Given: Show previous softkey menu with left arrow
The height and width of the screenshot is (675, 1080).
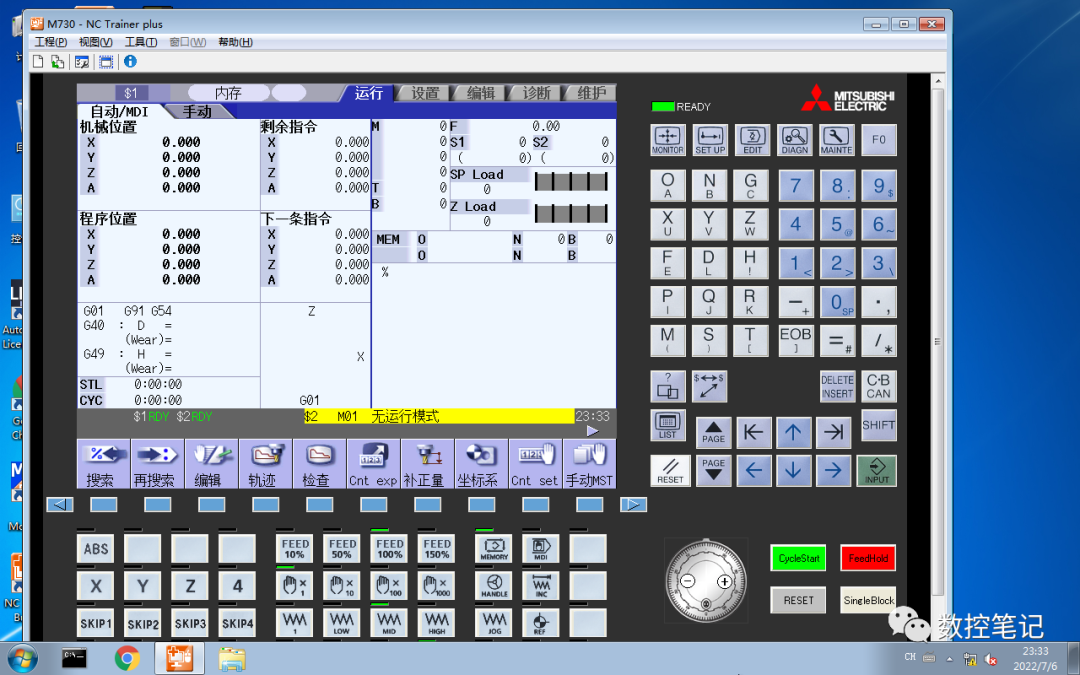Looking at the screenshot, I should 60,505.
